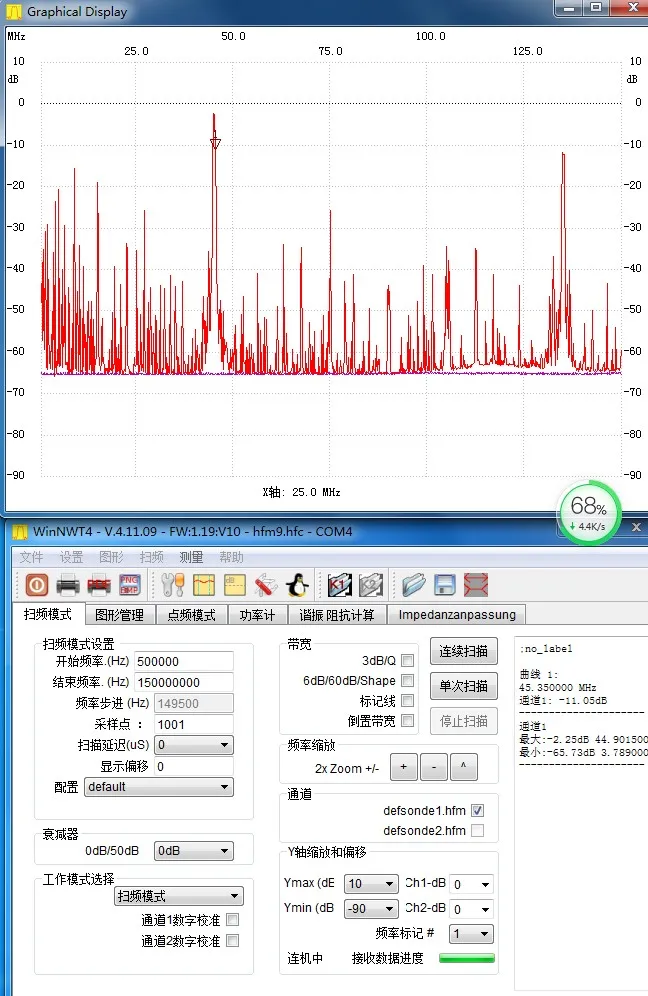Image resolution: width=648 pixels, height=996 pixels.
Task: Enable 通道1数字校准 checkbox
Action: pyautogui.click(x=233, y=920)
